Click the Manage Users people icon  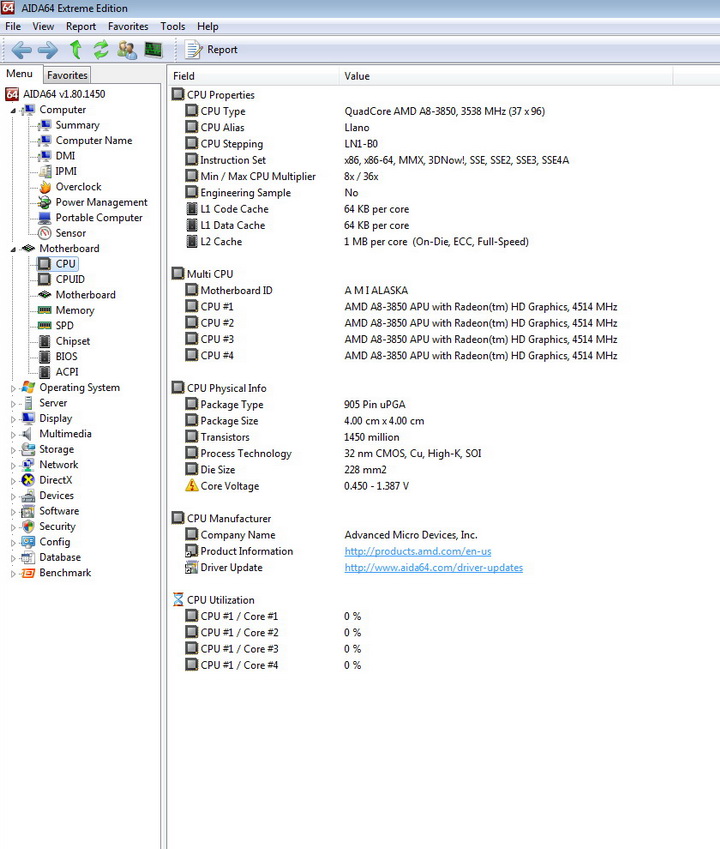coord(127,50)
